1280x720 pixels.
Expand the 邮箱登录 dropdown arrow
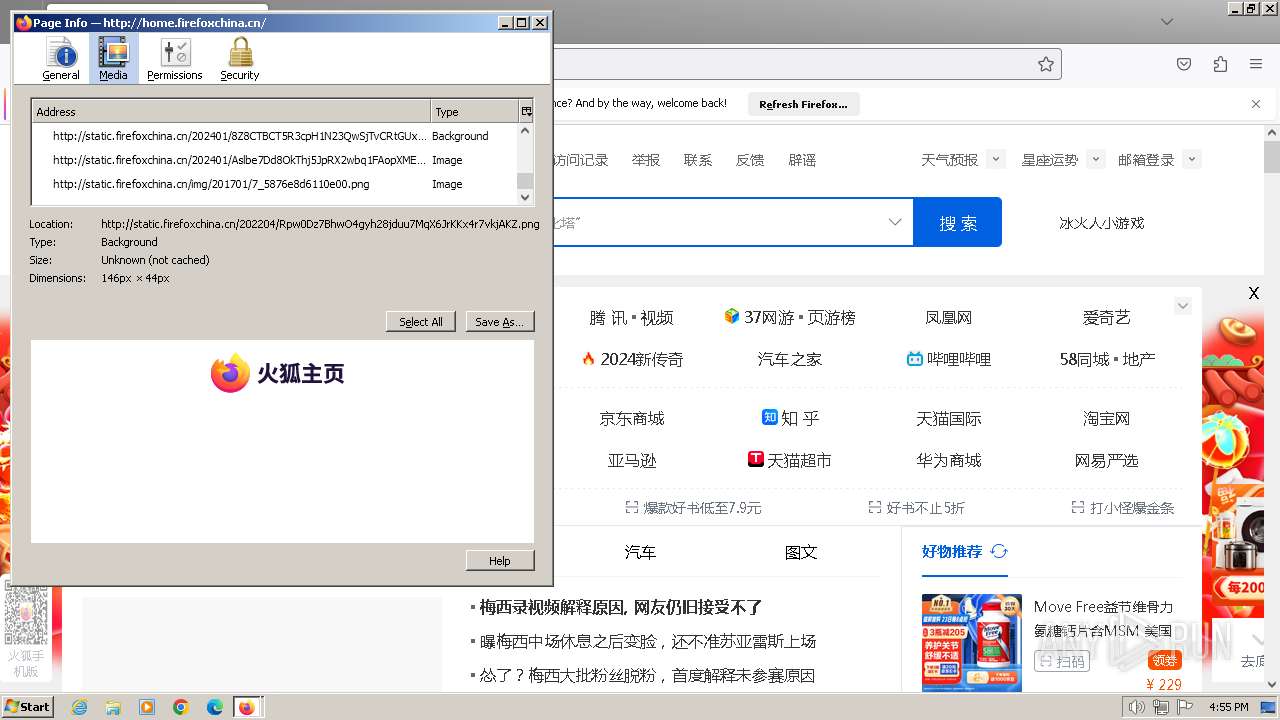1191,159
